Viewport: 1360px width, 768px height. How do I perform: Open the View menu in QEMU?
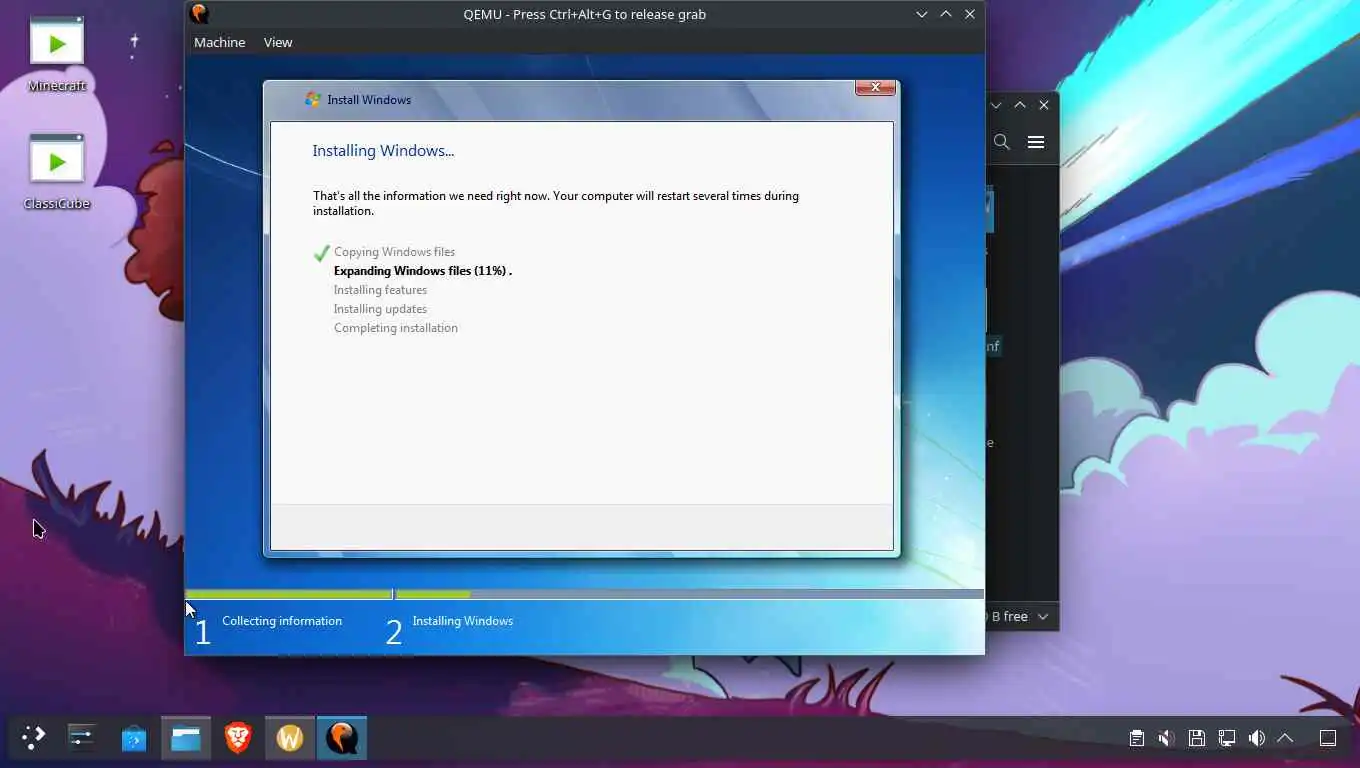coord(278,42)
